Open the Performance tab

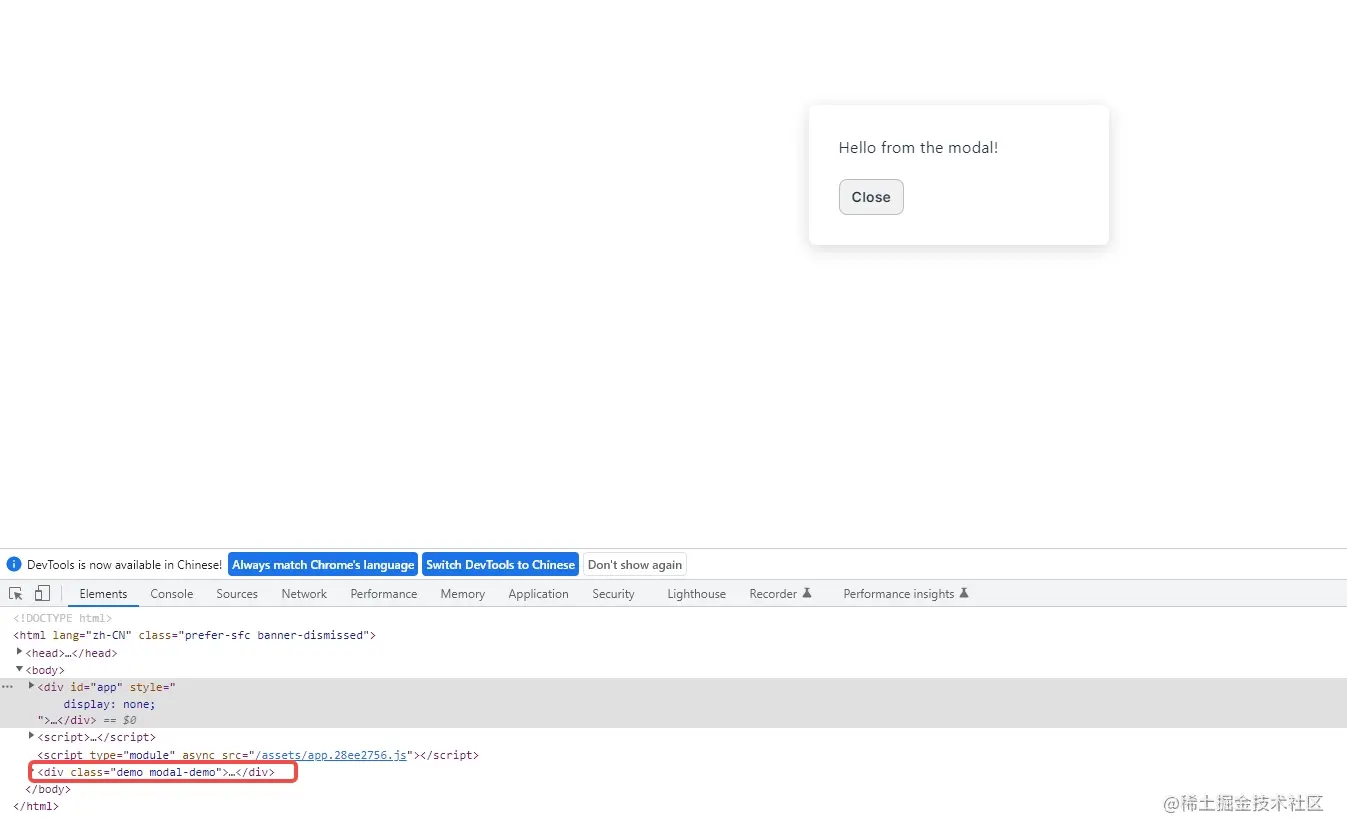point(384,594)
